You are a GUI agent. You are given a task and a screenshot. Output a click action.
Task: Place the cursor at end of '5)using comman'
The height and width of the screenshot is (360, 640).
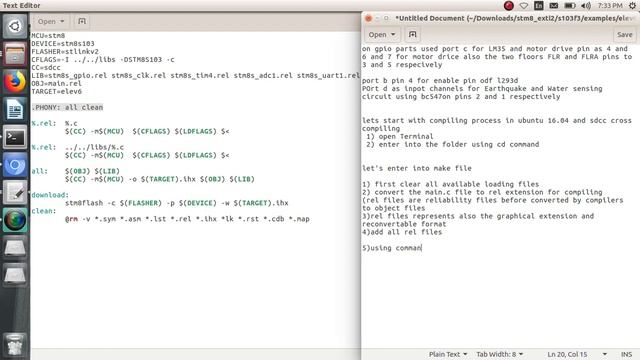click(422, 248)
